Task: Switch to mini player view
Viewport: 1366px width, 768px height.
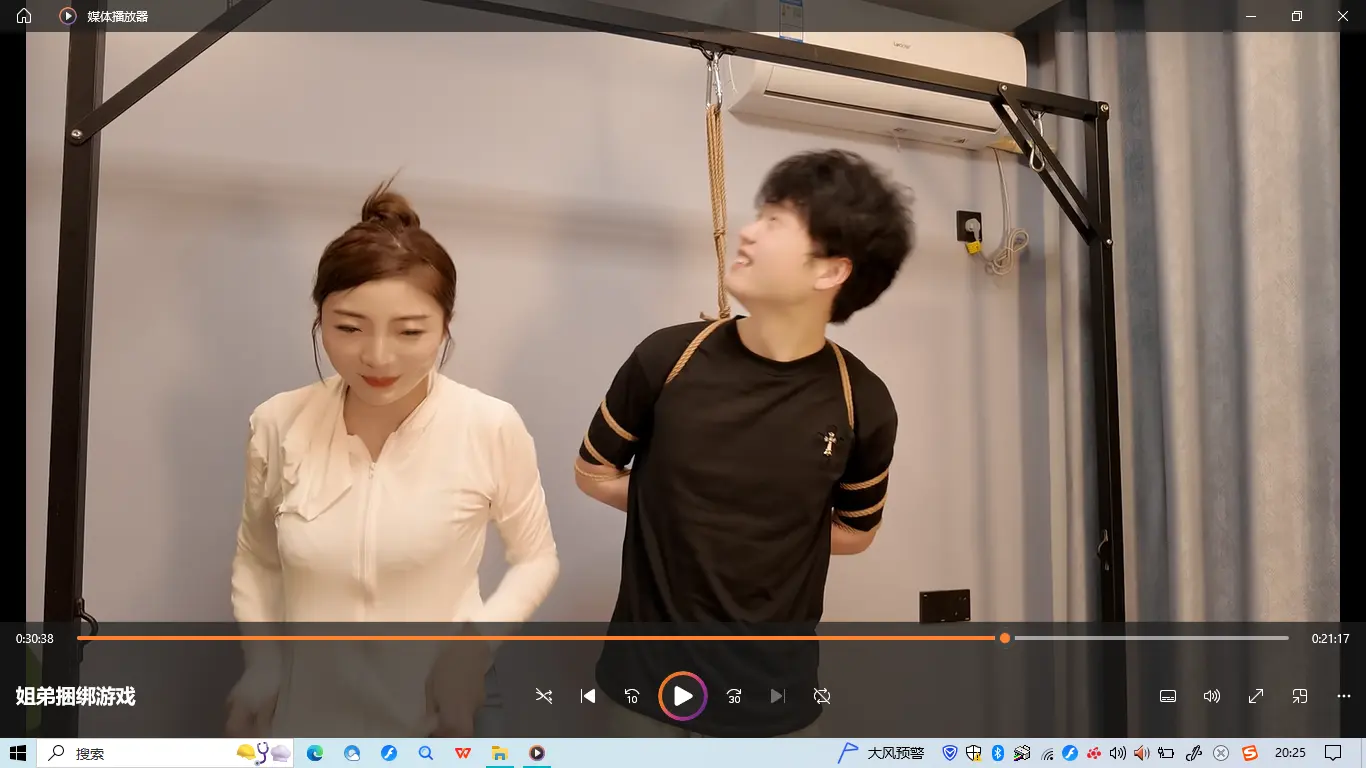Action: point(1300,696)
